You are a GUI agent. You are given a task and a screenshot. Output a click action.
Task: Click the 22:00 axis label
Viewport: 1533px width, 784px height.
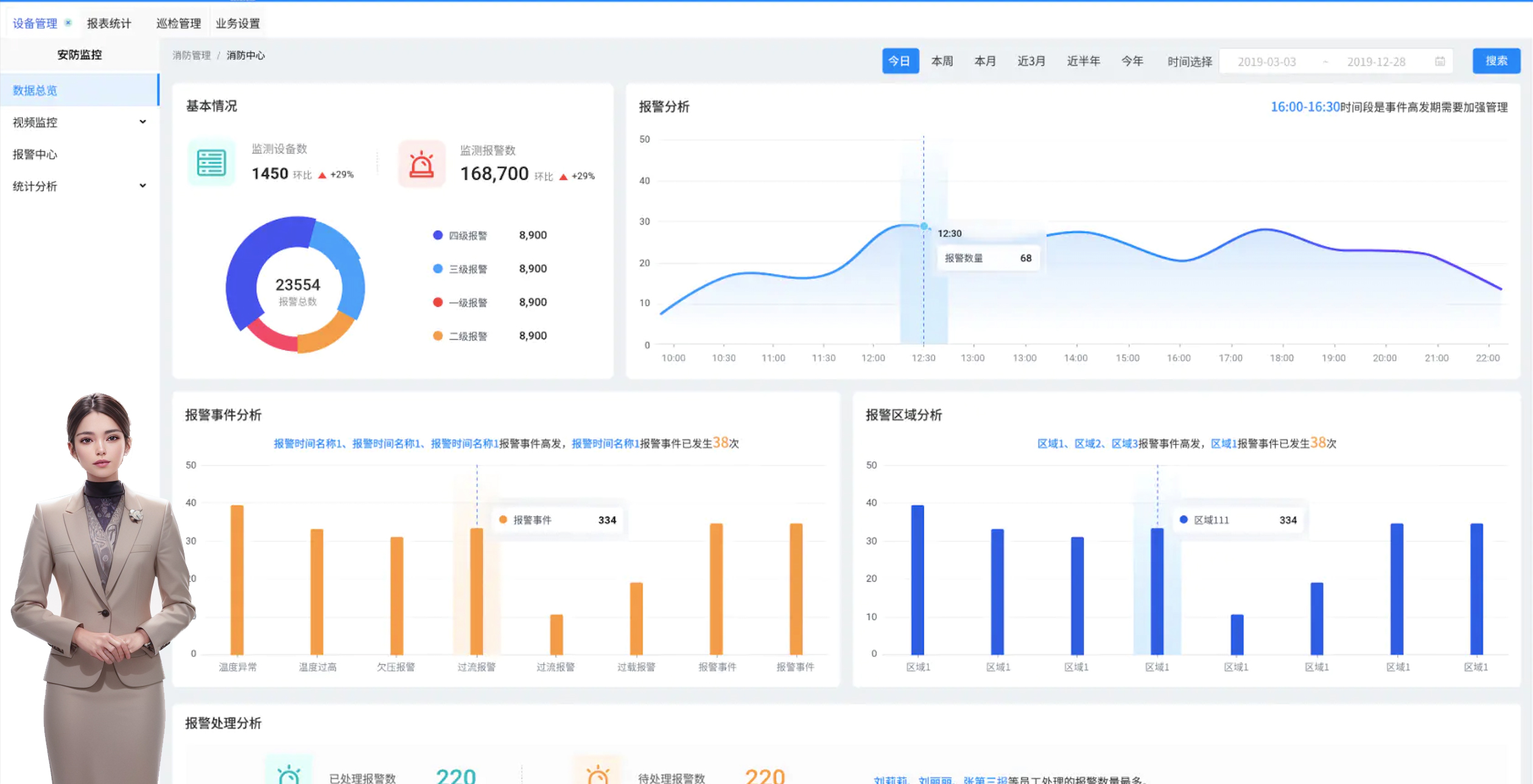coord(1487,358)
